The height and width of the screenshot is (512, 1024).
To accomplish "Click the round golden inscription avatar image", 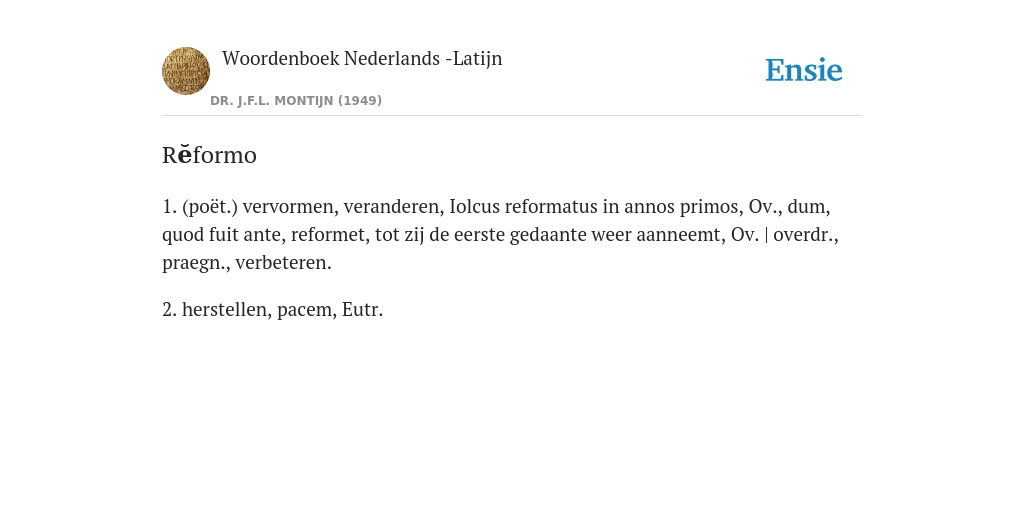I will click(186, 71).
